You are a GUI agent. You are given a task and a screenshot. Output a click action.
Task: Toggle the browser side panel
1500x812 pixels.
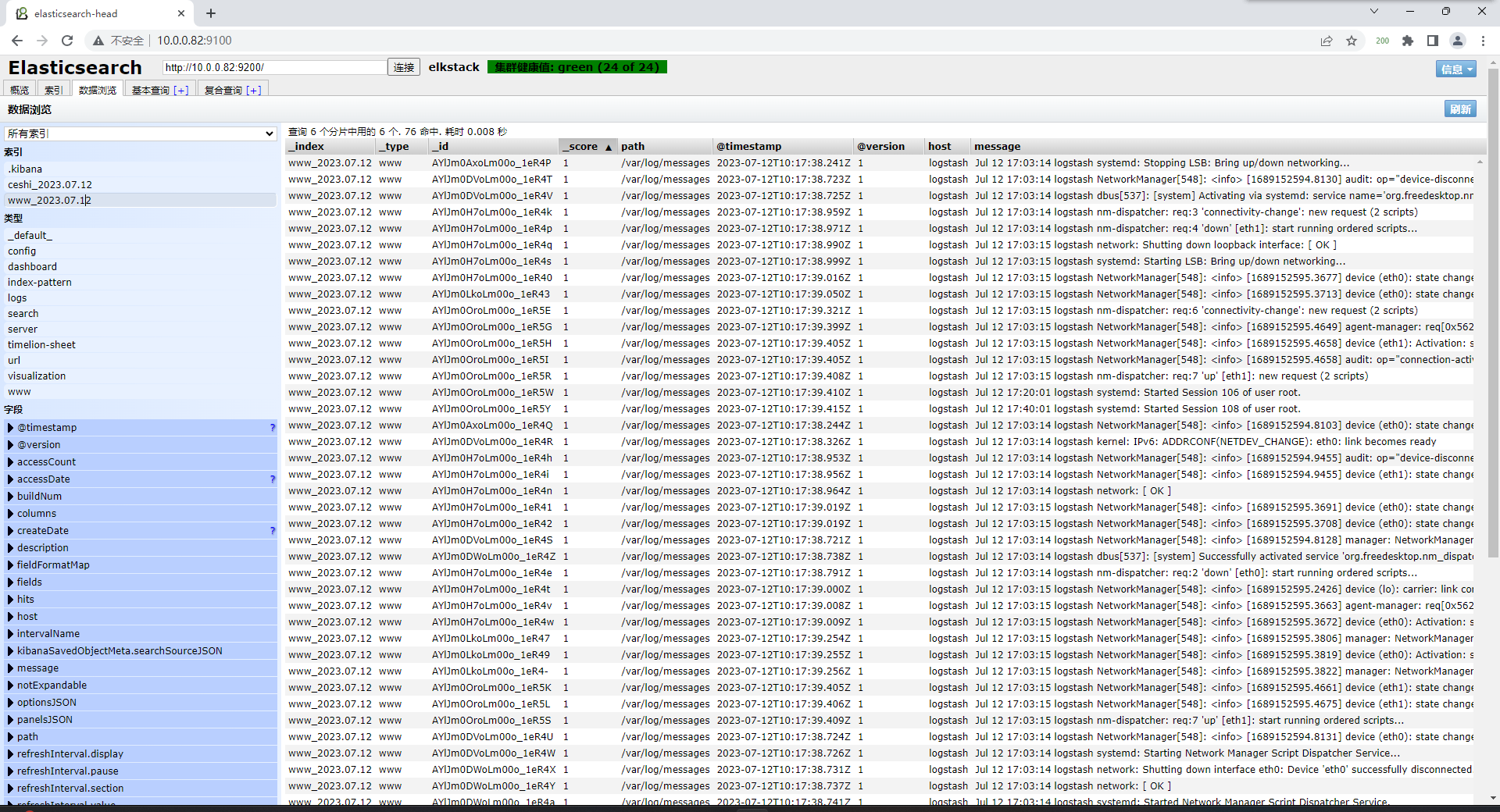click(x=1433, y=41)
